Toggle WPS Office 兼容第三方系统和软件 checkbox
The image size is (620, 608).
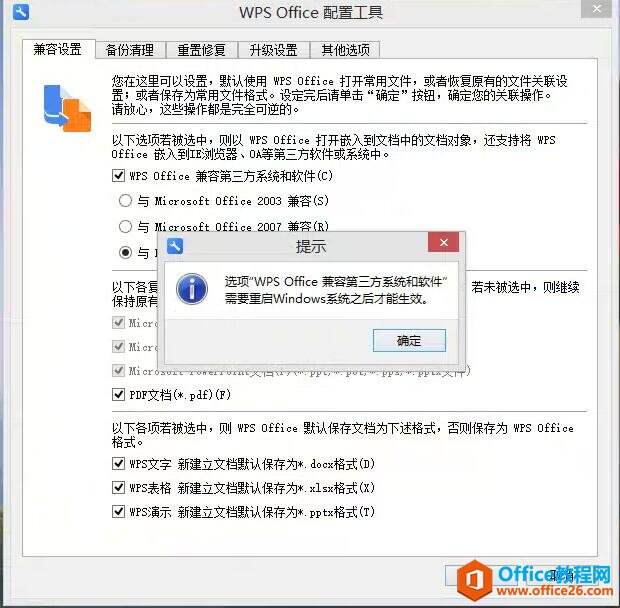pos(119,175)
